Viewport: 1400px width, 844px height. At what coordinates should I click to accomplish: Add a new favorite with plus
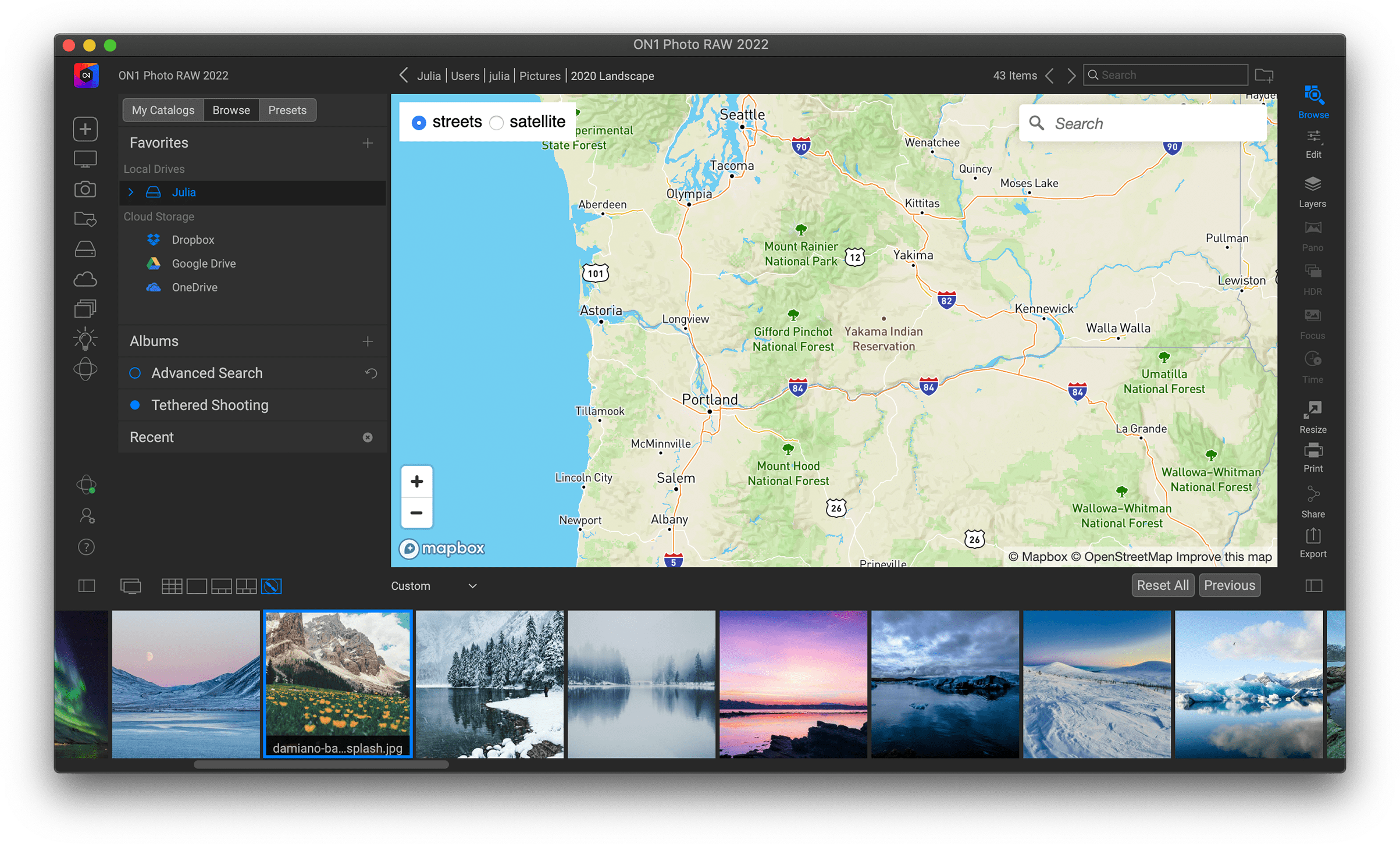368,143
